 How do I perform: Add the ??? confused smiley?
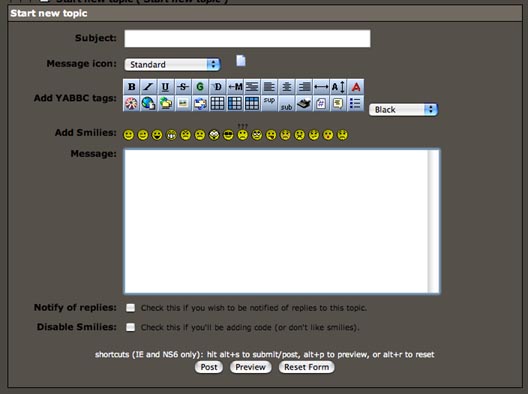point(242,133)
